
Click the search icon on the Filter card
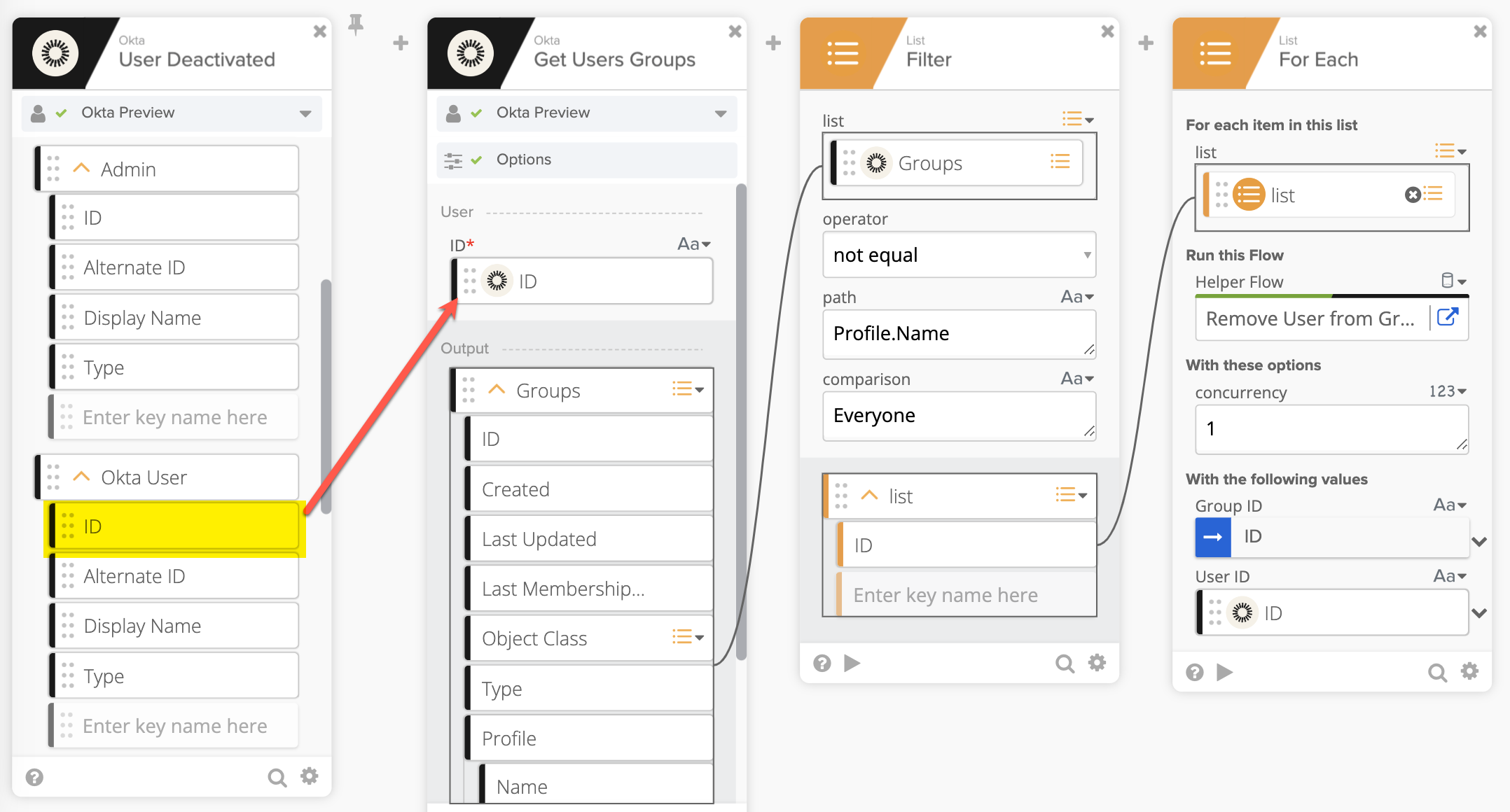coord(1065,663)
